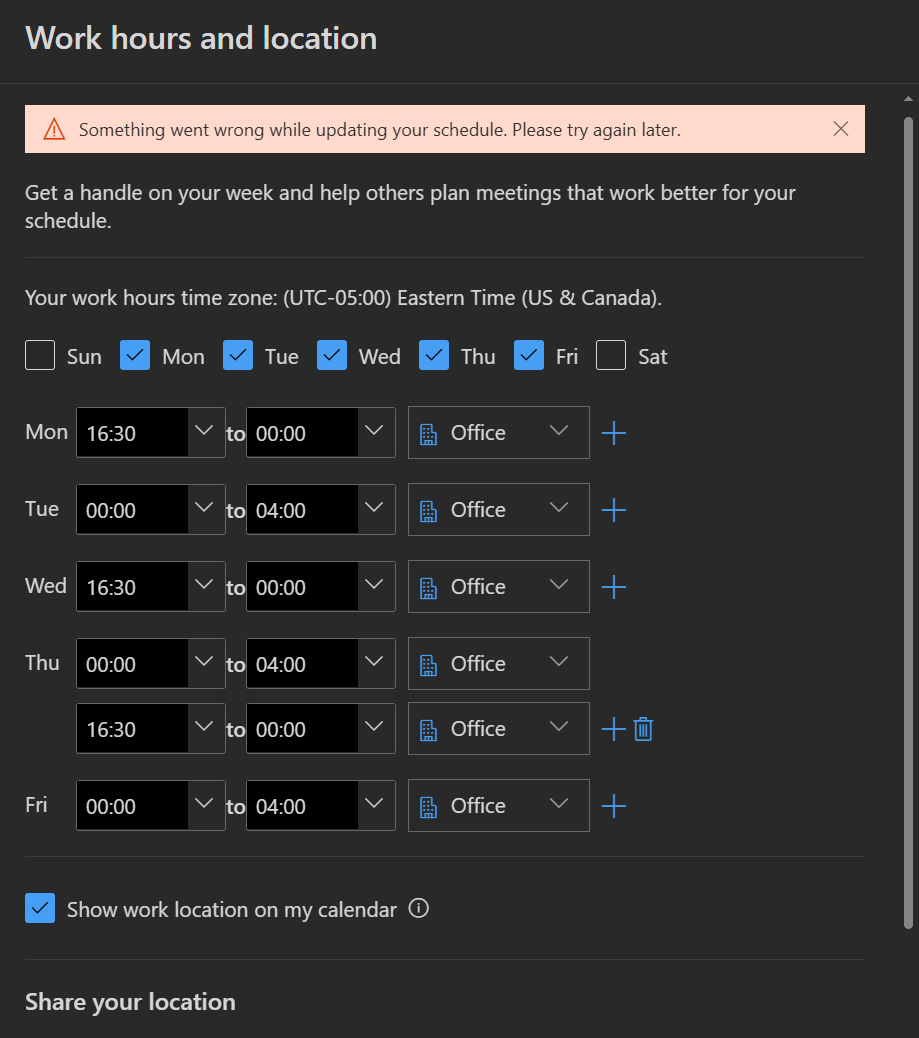Screen dimensions: 919x1038
Task: Open Thu second row Office location dropdown
Action: click(x=499, y=729)
